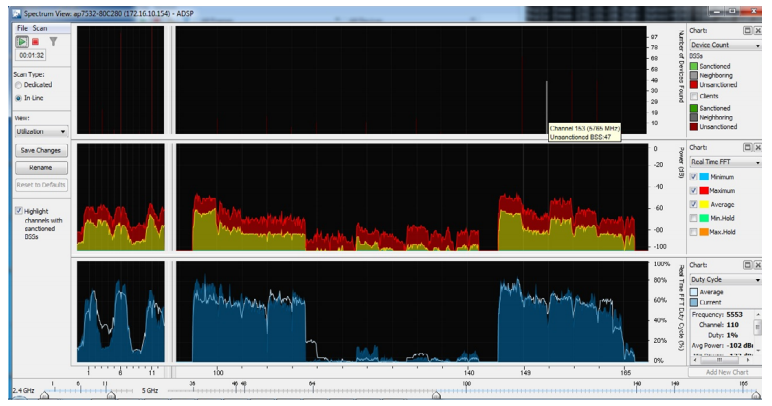Screen dimensions: 772x406
Task: Click the clients Unsanctioned dark red swatch
Action: 694,126
